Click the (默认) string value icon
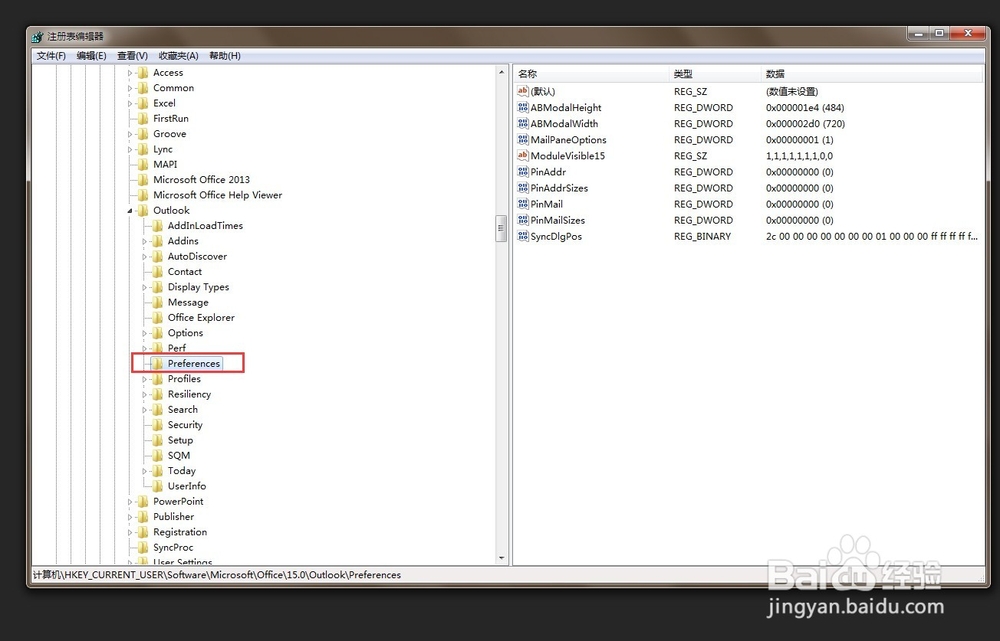Screen dimensions: 1000x641 pos(523,91)
